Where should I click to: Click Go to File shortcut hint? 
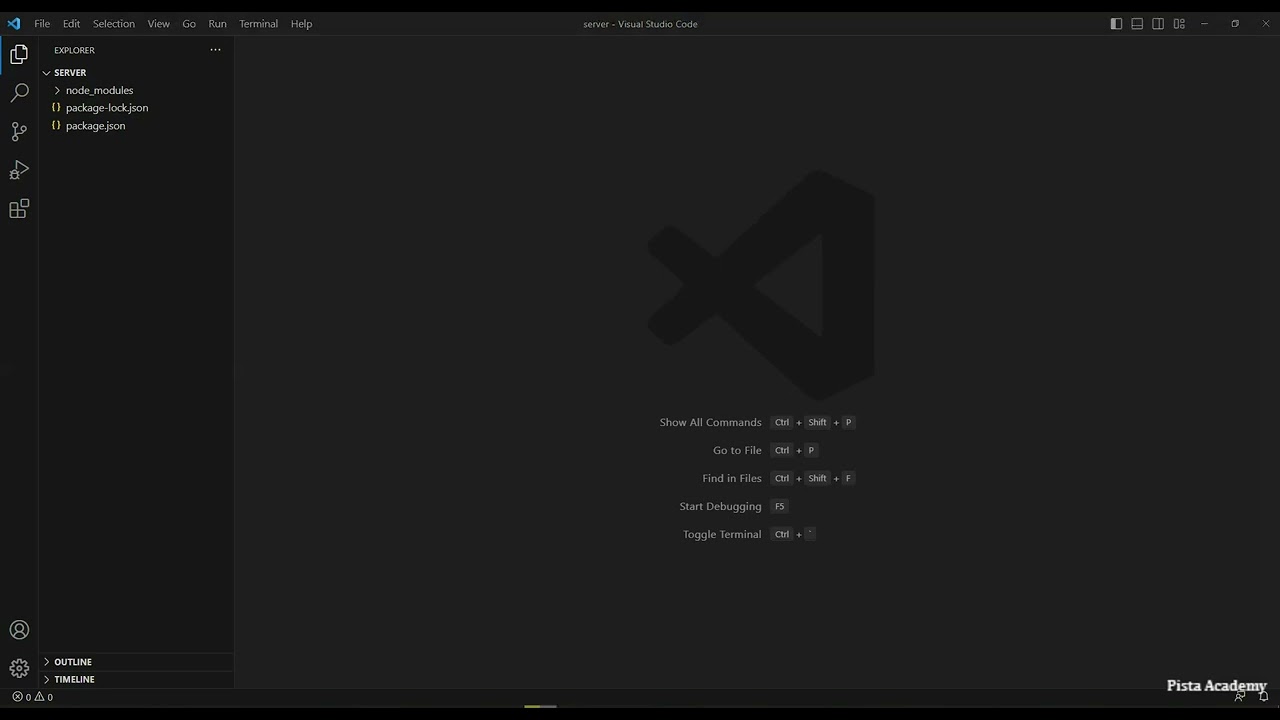[x=766, y=450]
